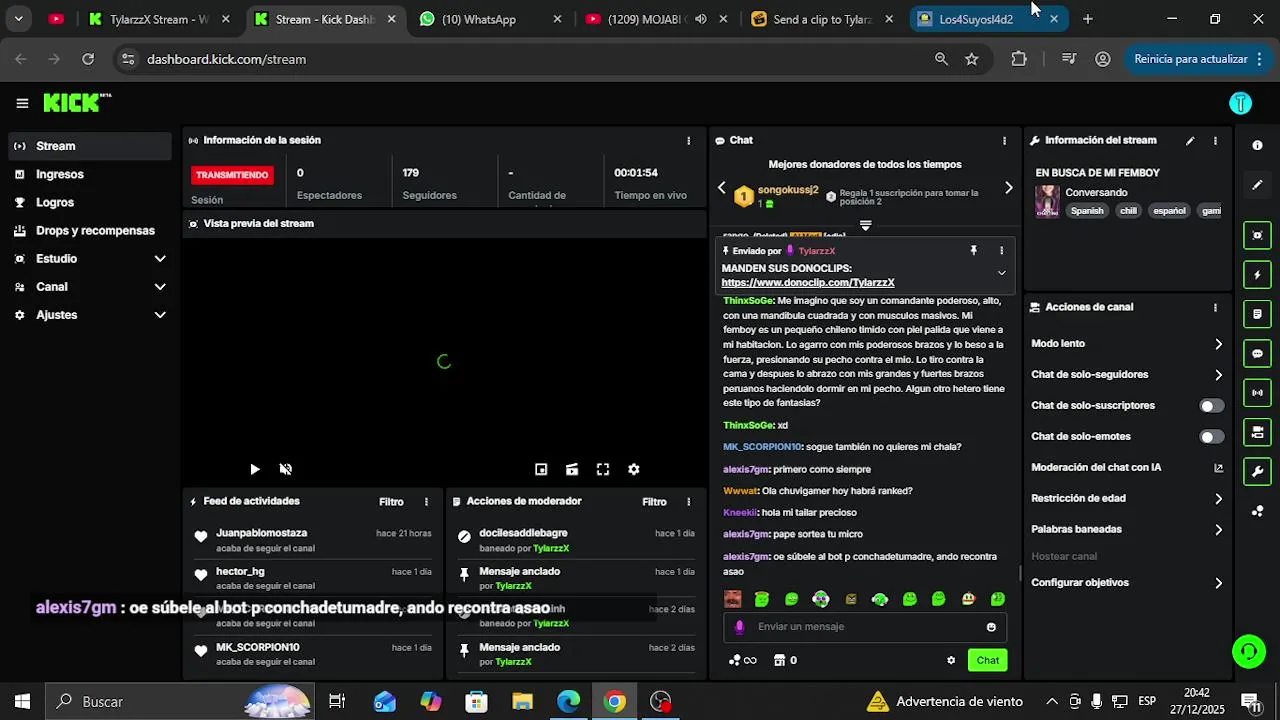Toggle the chat bubble sidebar icon

[x=1257, y=353]
